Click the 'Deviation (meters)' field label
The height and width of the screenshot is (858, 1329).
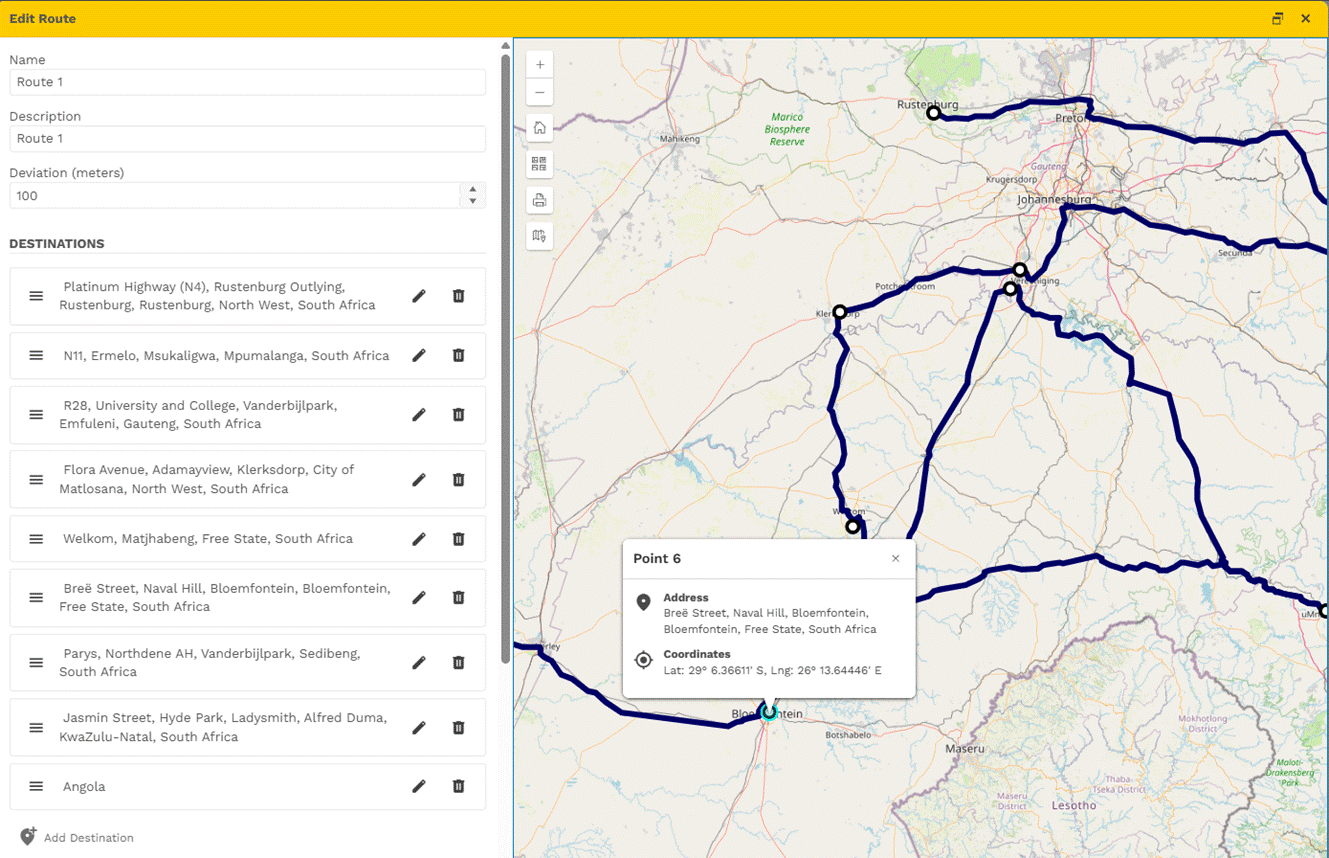[x=67, y=173]
